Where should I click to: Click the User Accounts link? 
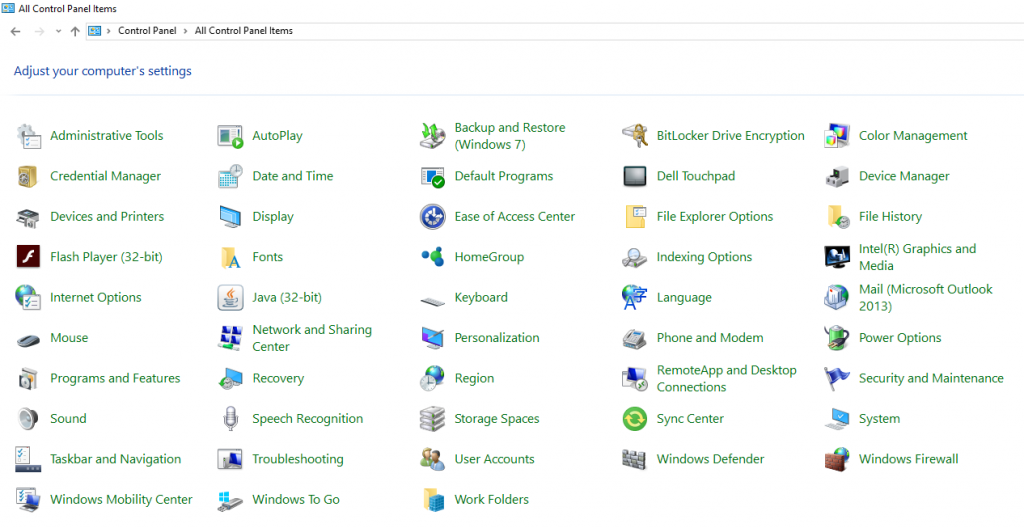point(494,459)
